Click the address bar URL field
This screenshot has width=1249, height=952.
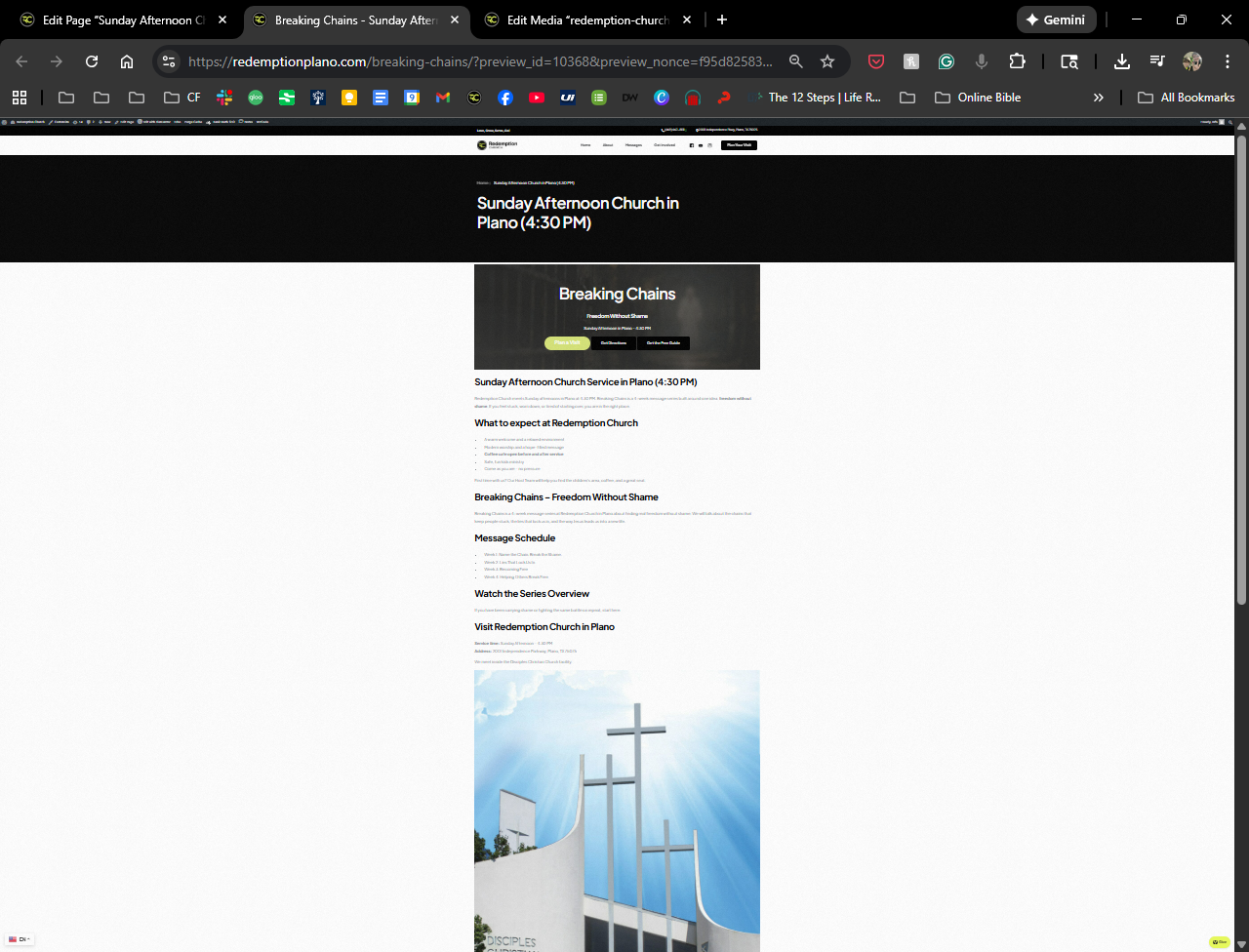[478, 61]
